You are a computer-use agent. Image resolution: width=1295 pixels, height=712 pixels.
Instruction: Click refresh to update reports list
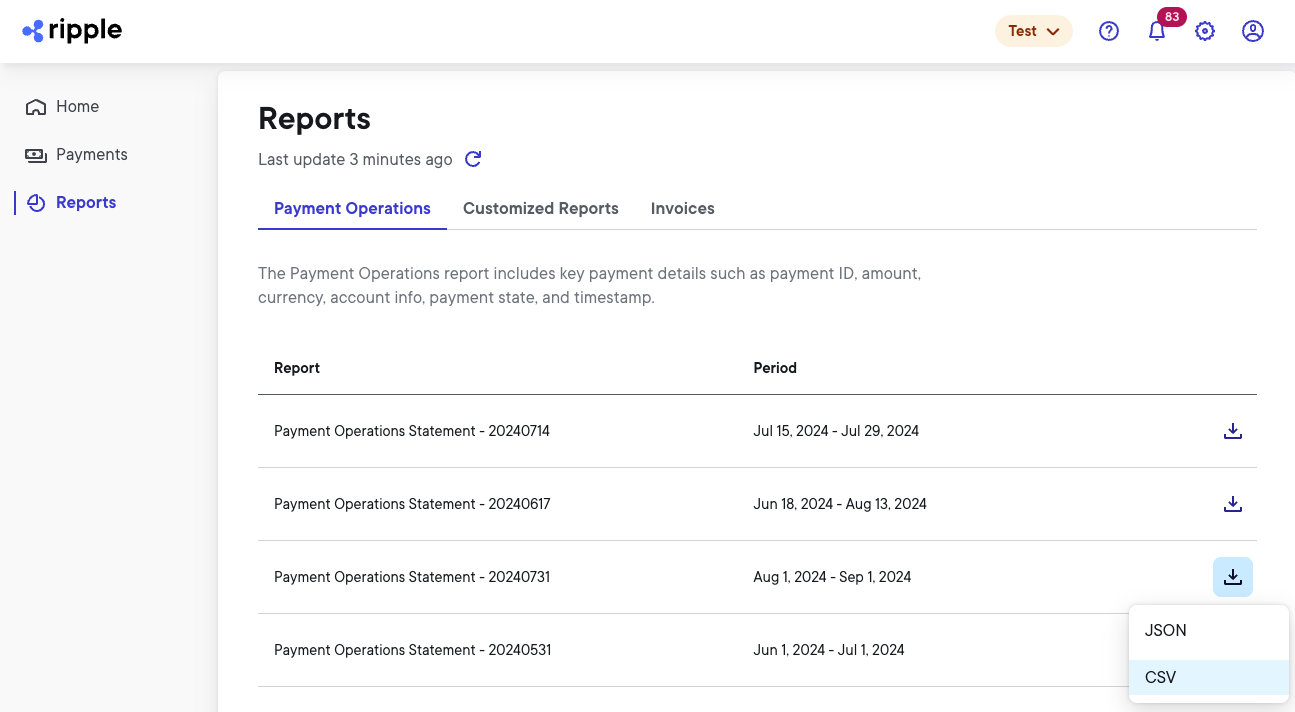pyautogui.click(x=472, y=159)
